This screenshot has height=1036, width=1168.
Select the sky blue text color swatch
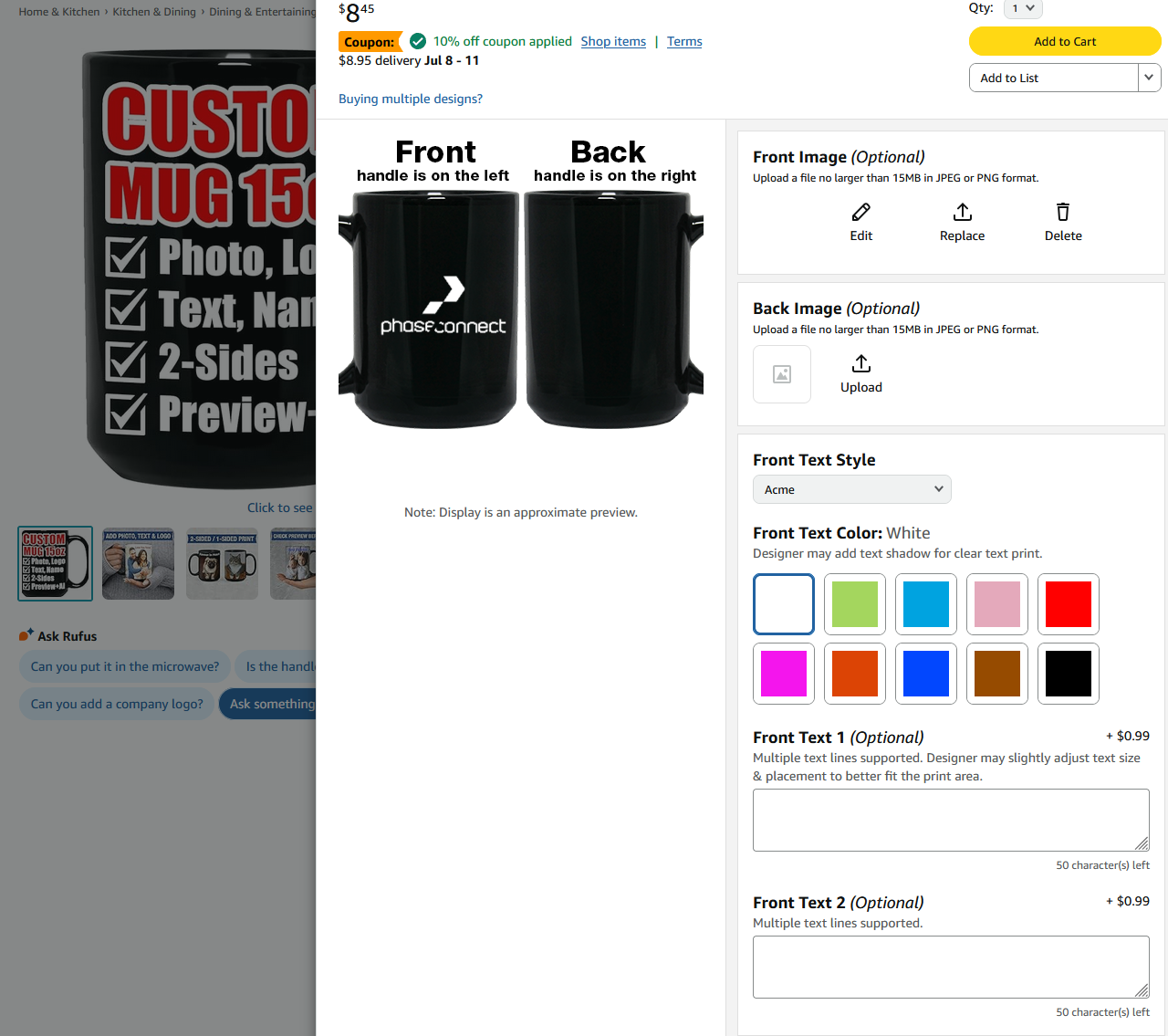click(926, 604)
